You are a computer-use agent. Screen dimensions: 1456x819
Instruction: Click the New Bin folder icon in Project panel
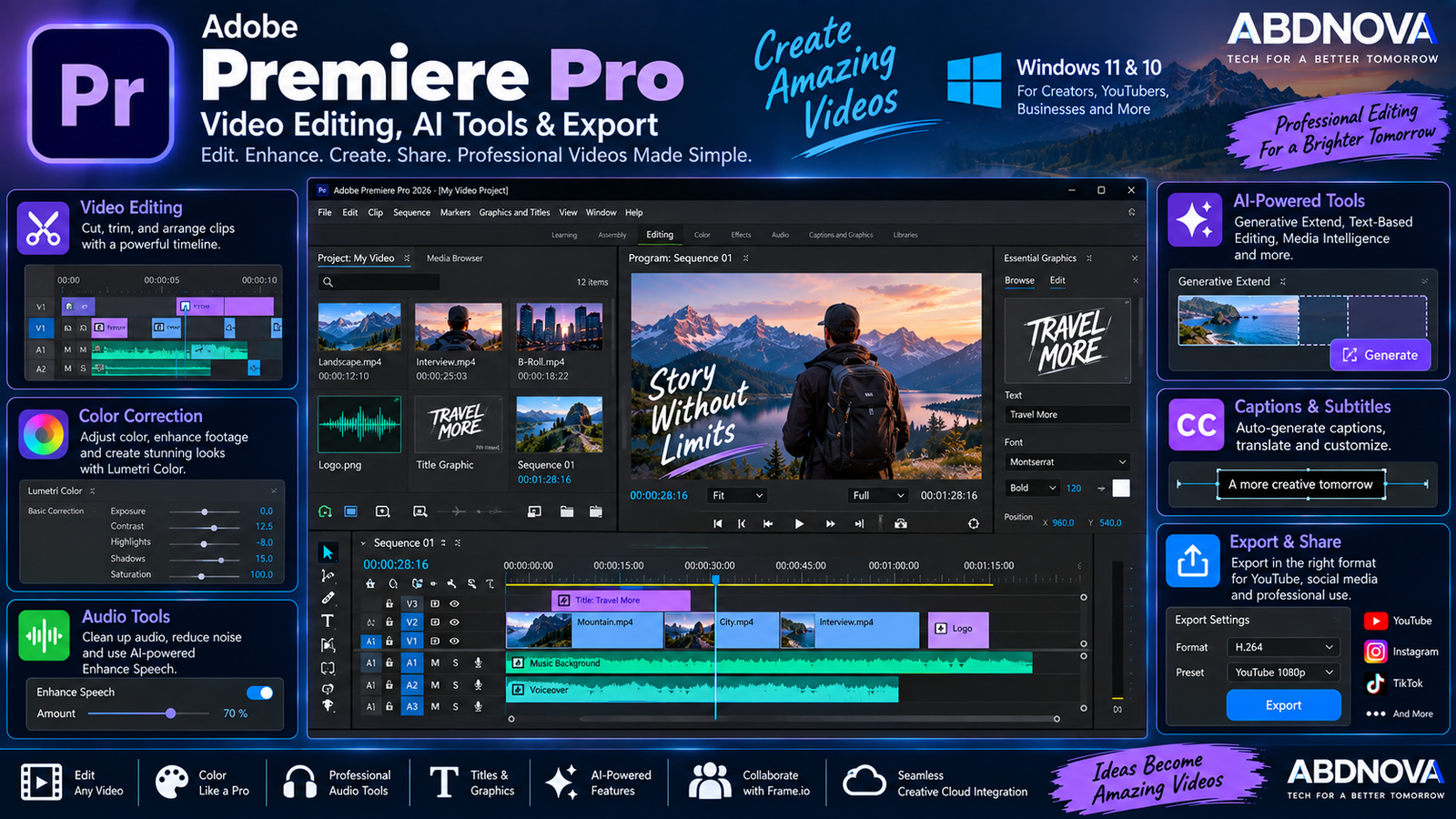pyautogui.click(x=567, y=511)
